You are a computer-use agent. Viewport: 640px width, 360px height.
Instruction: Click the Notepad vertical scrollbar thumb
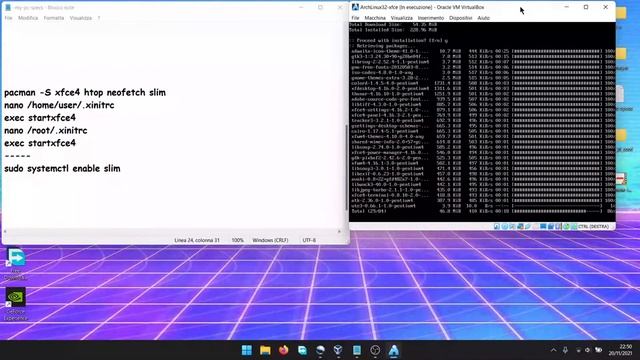[347, 167]
